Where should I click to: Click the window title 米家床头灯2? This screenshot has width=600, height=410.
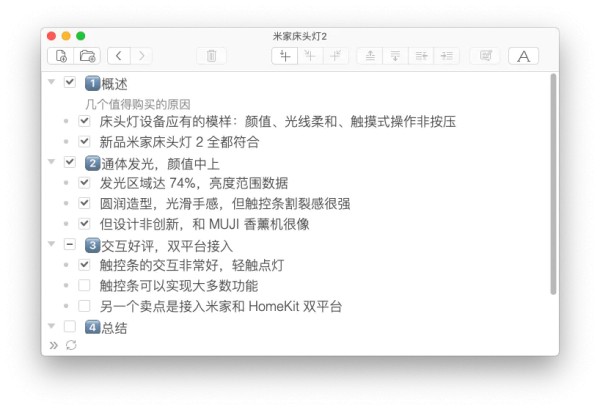300,37
